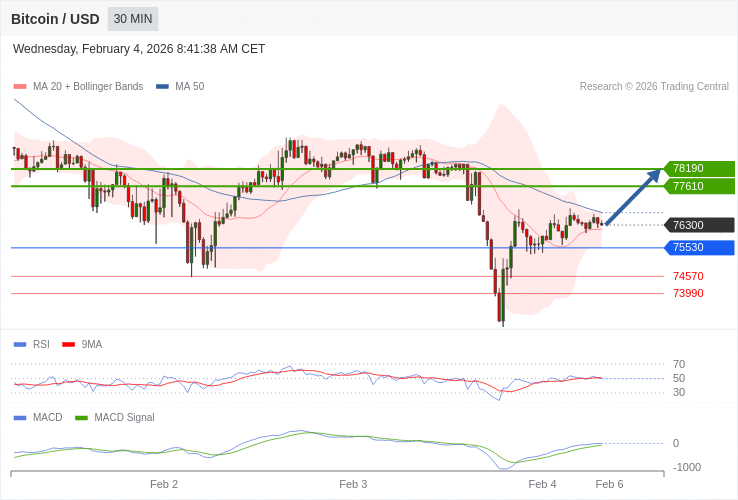This screenshot has height=500, width=738.
Task: Click the MACD 0 axis value
Action: tap(676, 444)
